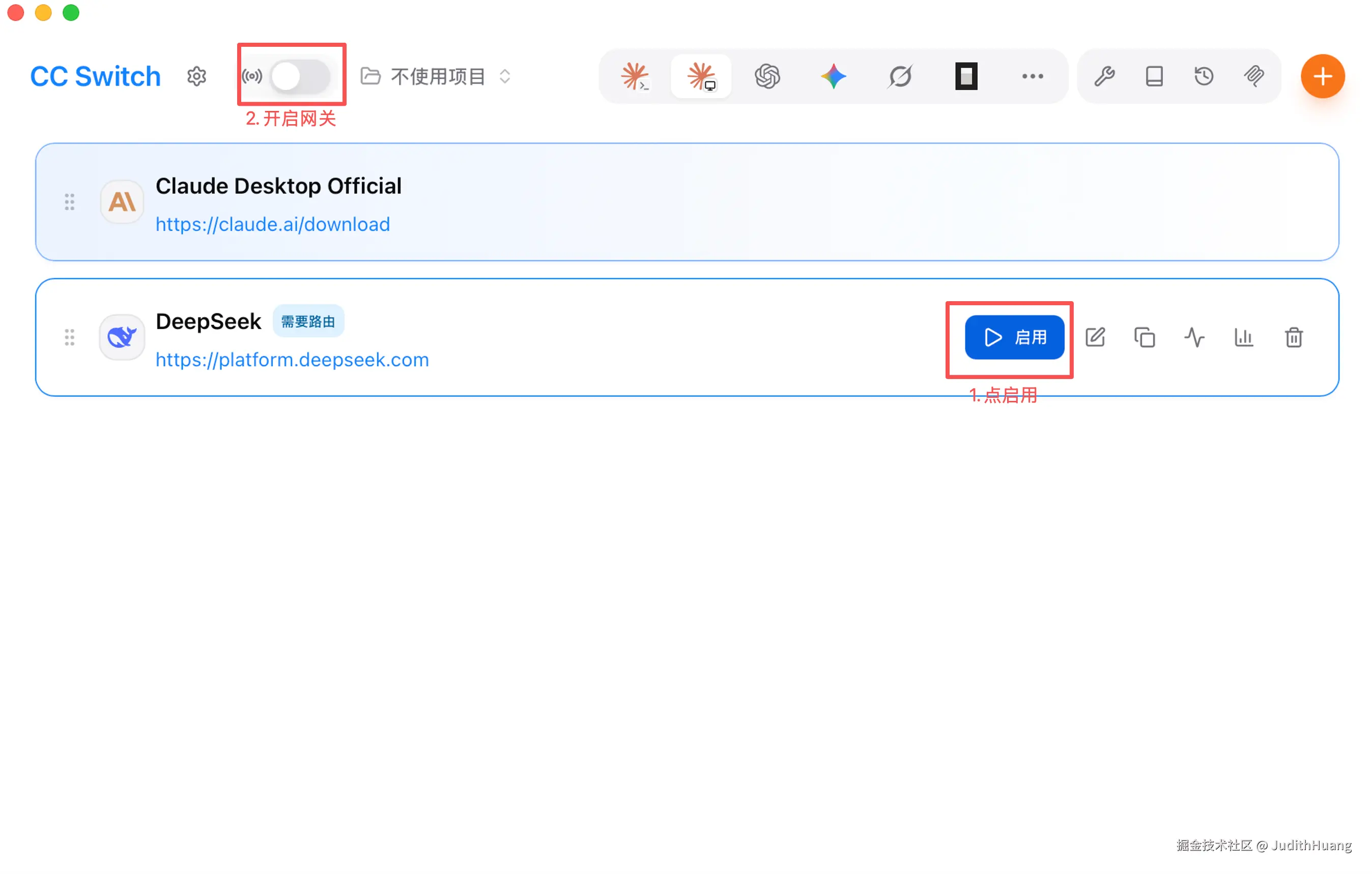This screenshot has height=874, width=1372.
Task: Open the book icon panel
Action: [1154, 76]
